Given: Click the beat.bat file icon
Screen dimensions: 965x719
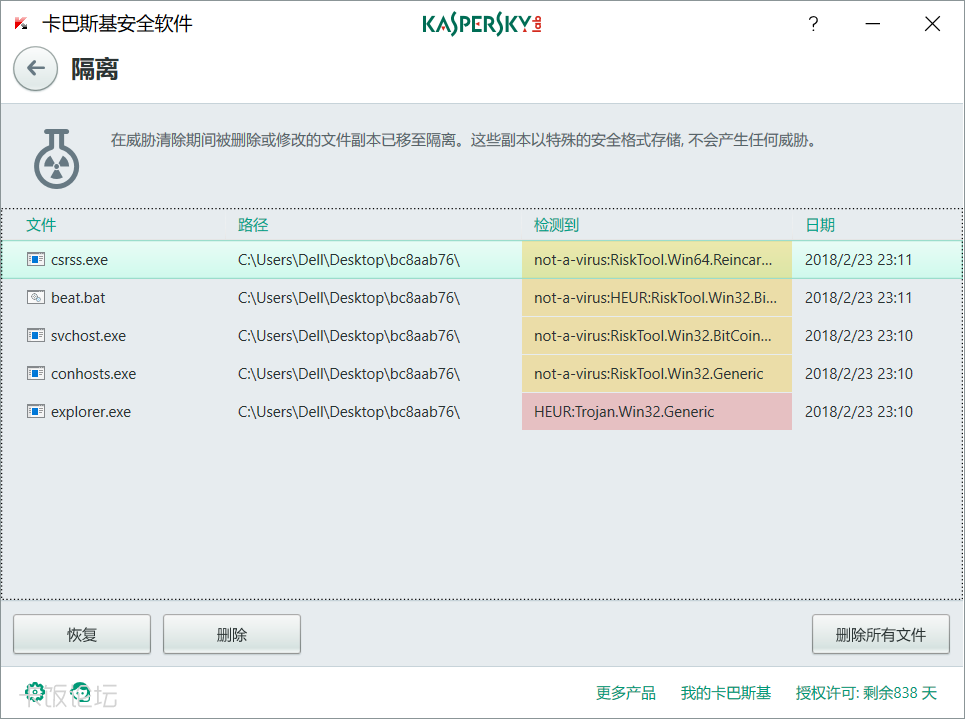Looking at the screenshot, I should point(37,298).
